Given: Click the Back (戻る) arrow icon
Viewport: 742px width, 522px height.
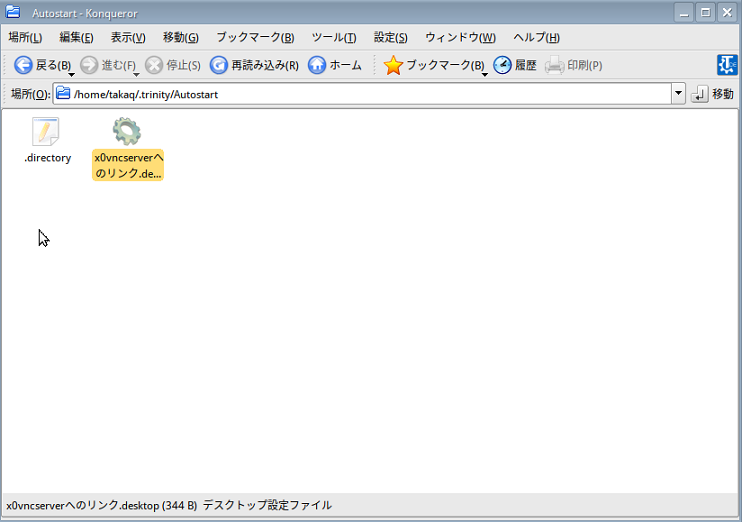Looking at the screenshot, I should (23, 65).
